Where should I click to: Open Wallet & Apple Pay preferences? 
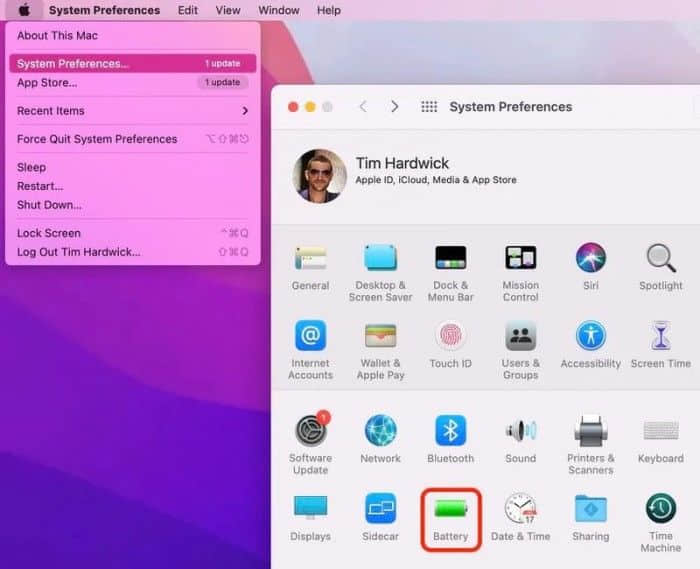380,350
